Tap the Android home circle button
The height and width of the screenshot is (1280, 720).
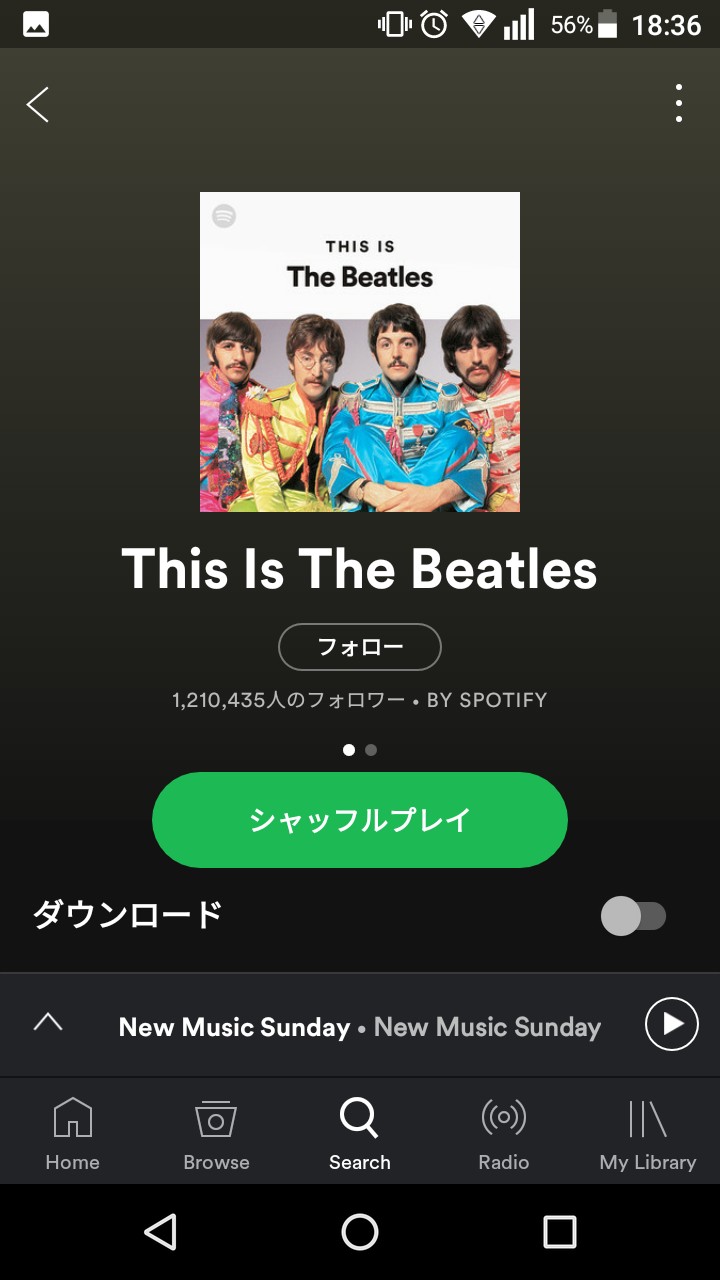[360, 1232]
